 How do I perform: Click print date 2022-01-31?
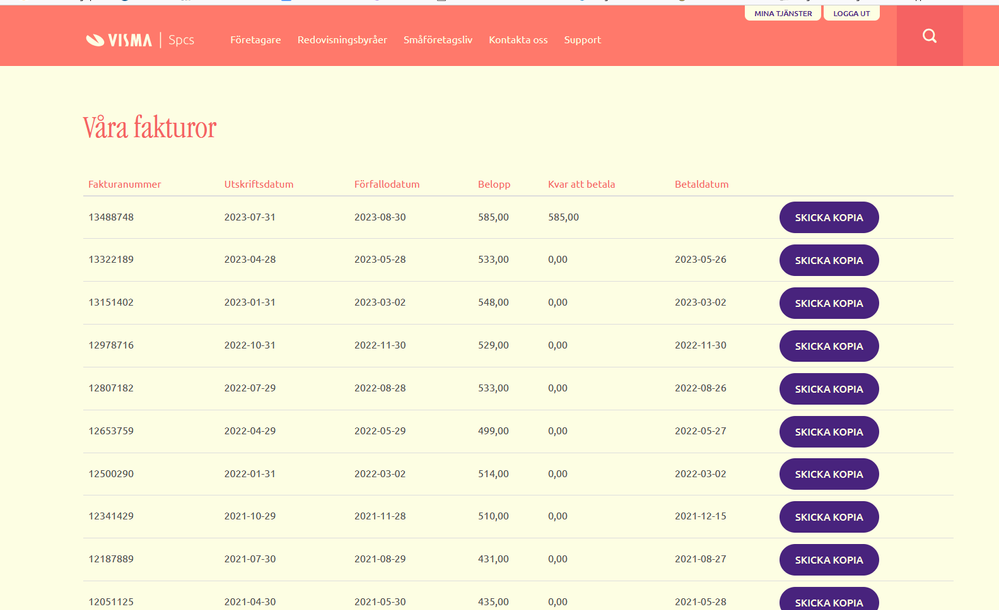tap(250, 474)
